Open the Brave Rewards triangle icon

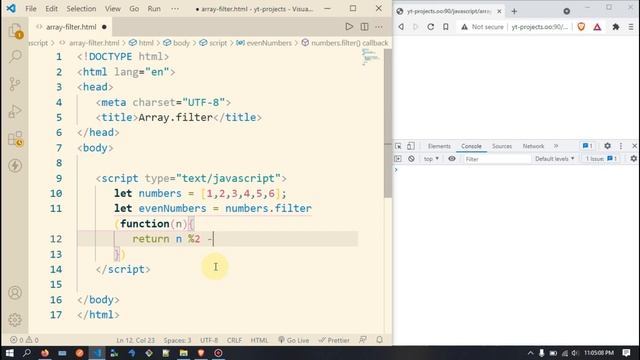(x=597, y=27)
